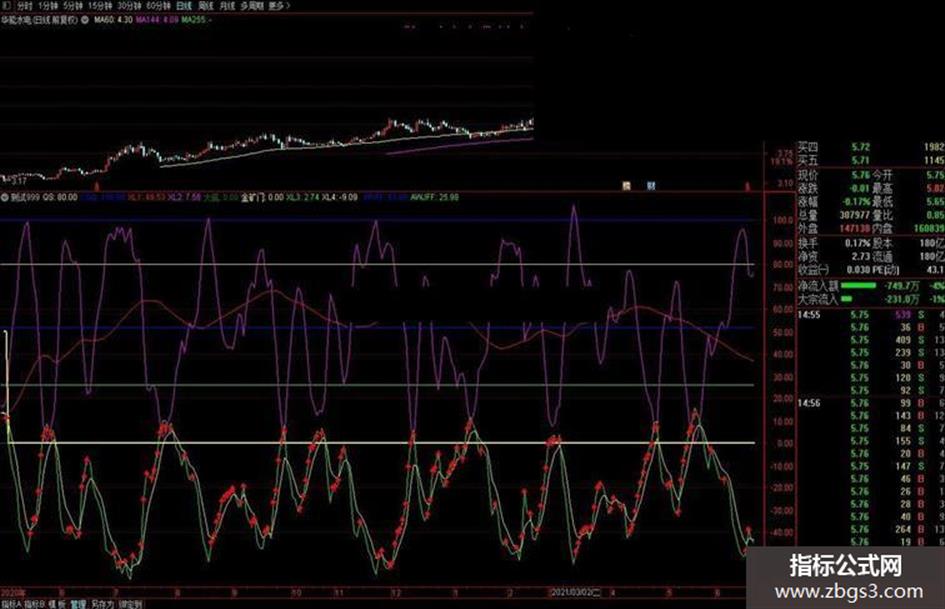Switch to the 分时 intraday chart tab

24,5
